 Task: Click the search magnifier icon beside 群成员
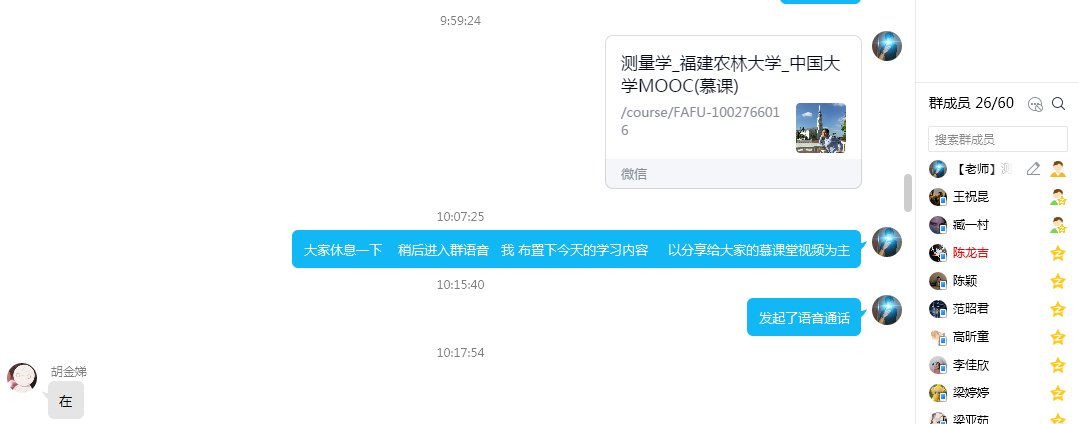[x=1058, y=104]
